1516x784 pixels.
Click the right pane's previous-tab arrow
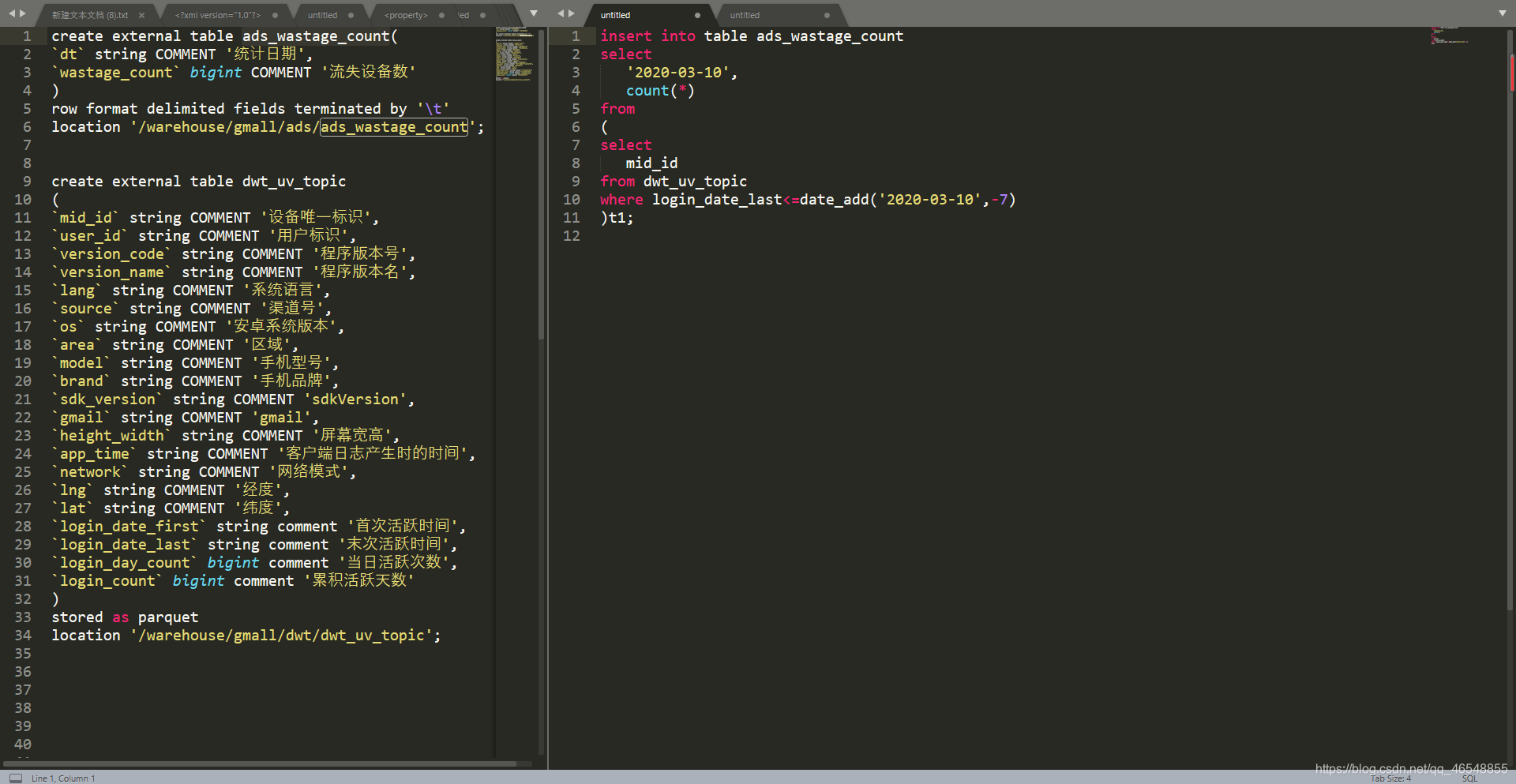pos(561,13)
